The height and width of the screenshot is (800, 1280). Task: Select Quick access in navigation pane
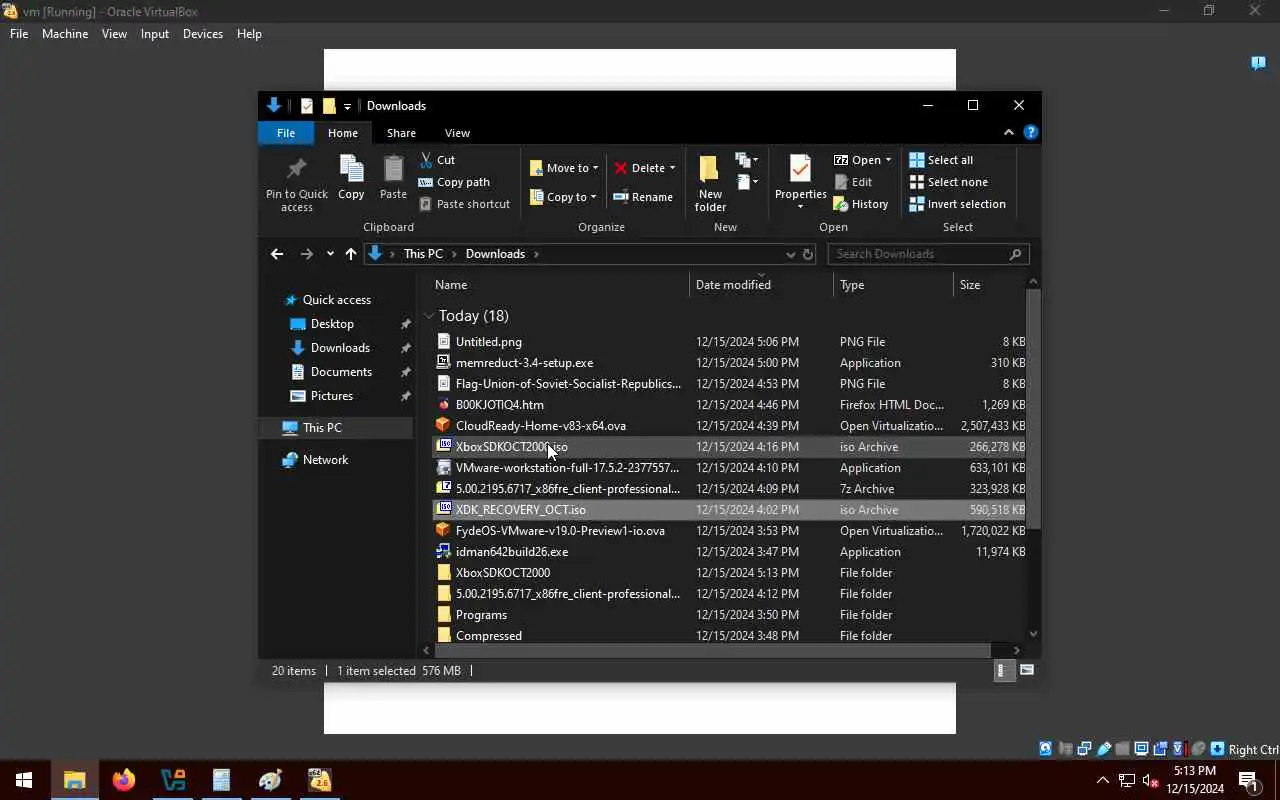pos(337,300)
